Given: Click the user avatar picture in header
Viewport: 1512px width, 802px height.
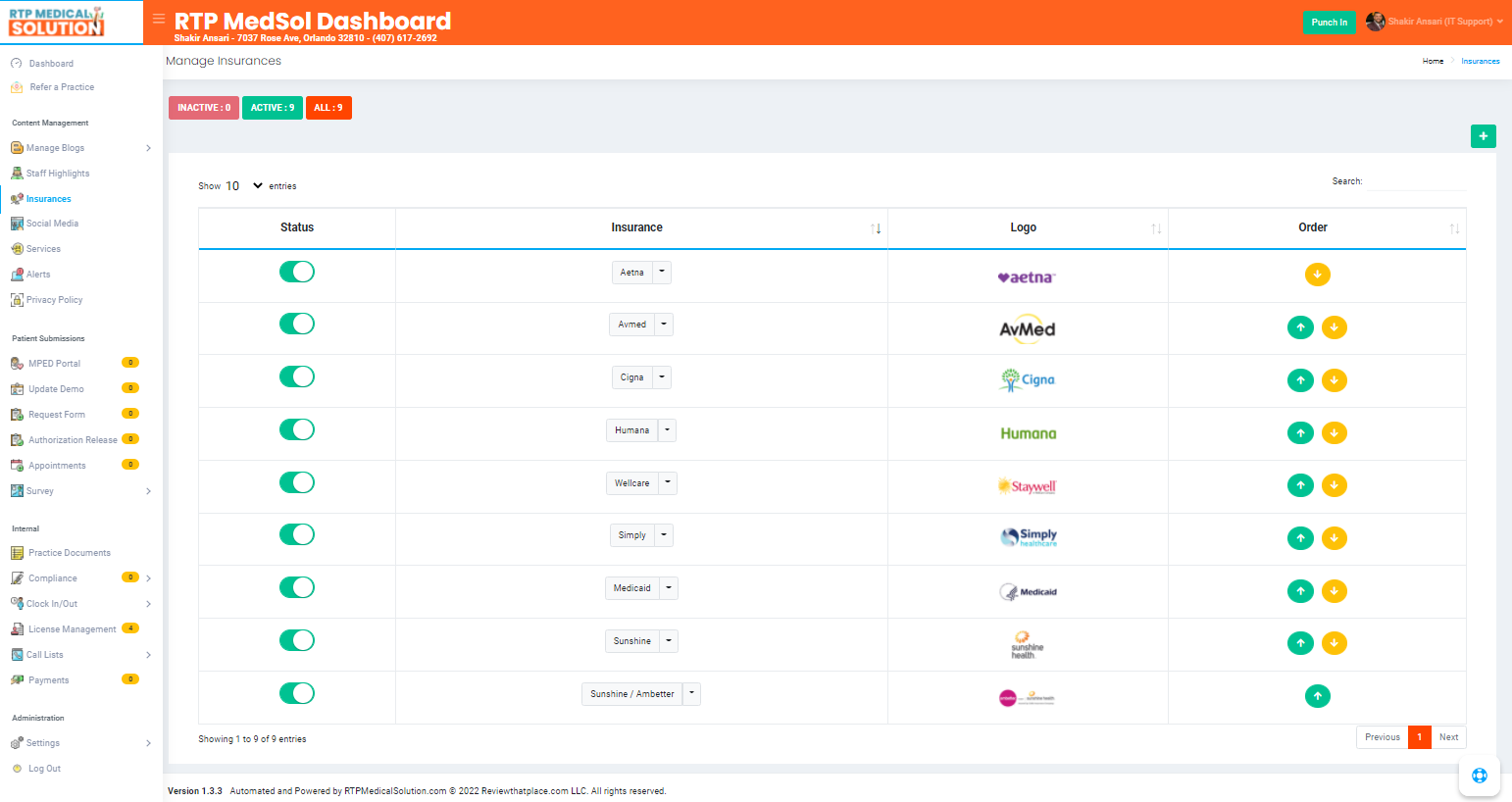Looking at the screenshot, I should [x=1375, y=22].
